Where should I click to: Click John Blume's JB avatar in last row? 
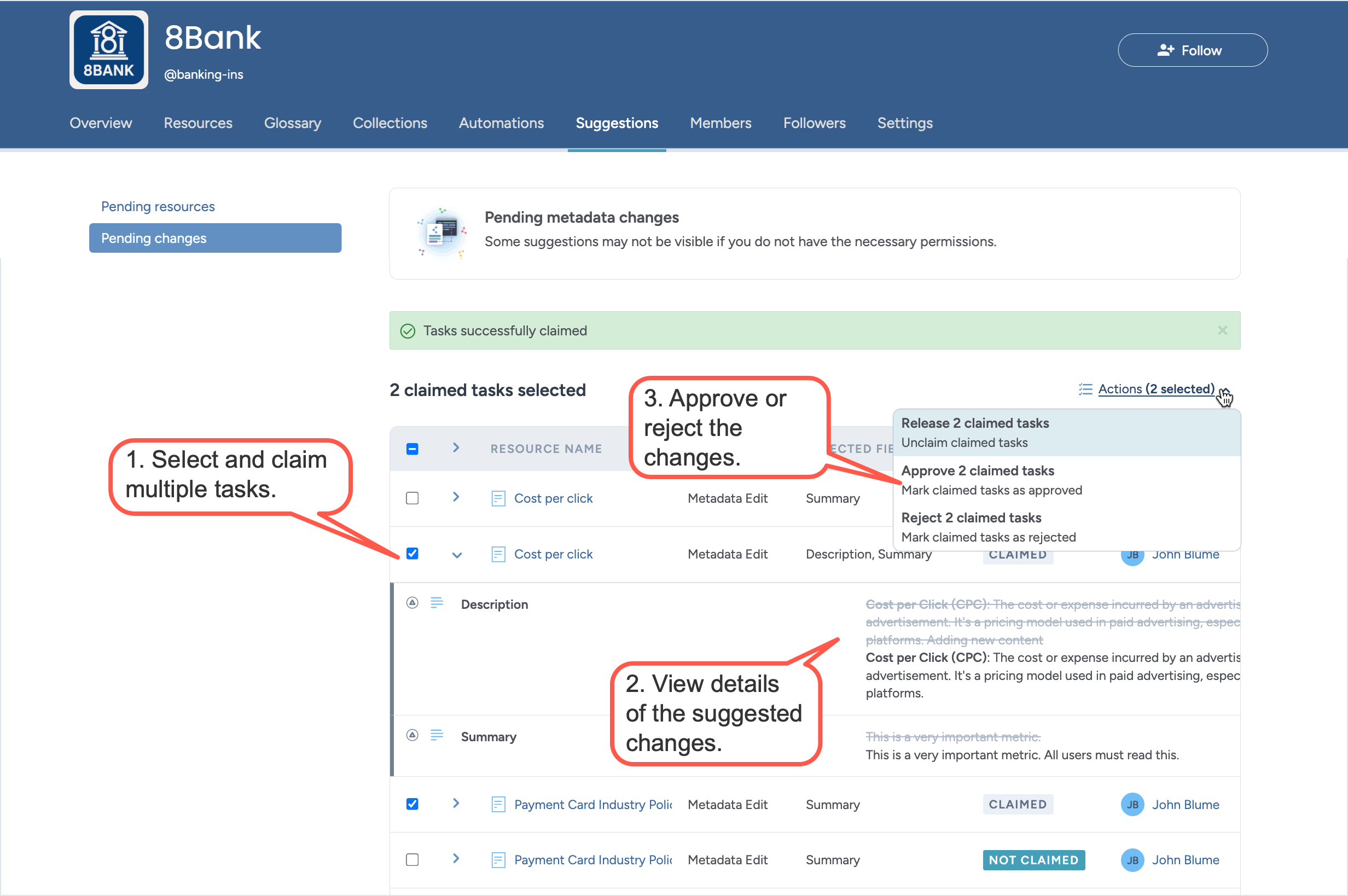pos(1131,860)
